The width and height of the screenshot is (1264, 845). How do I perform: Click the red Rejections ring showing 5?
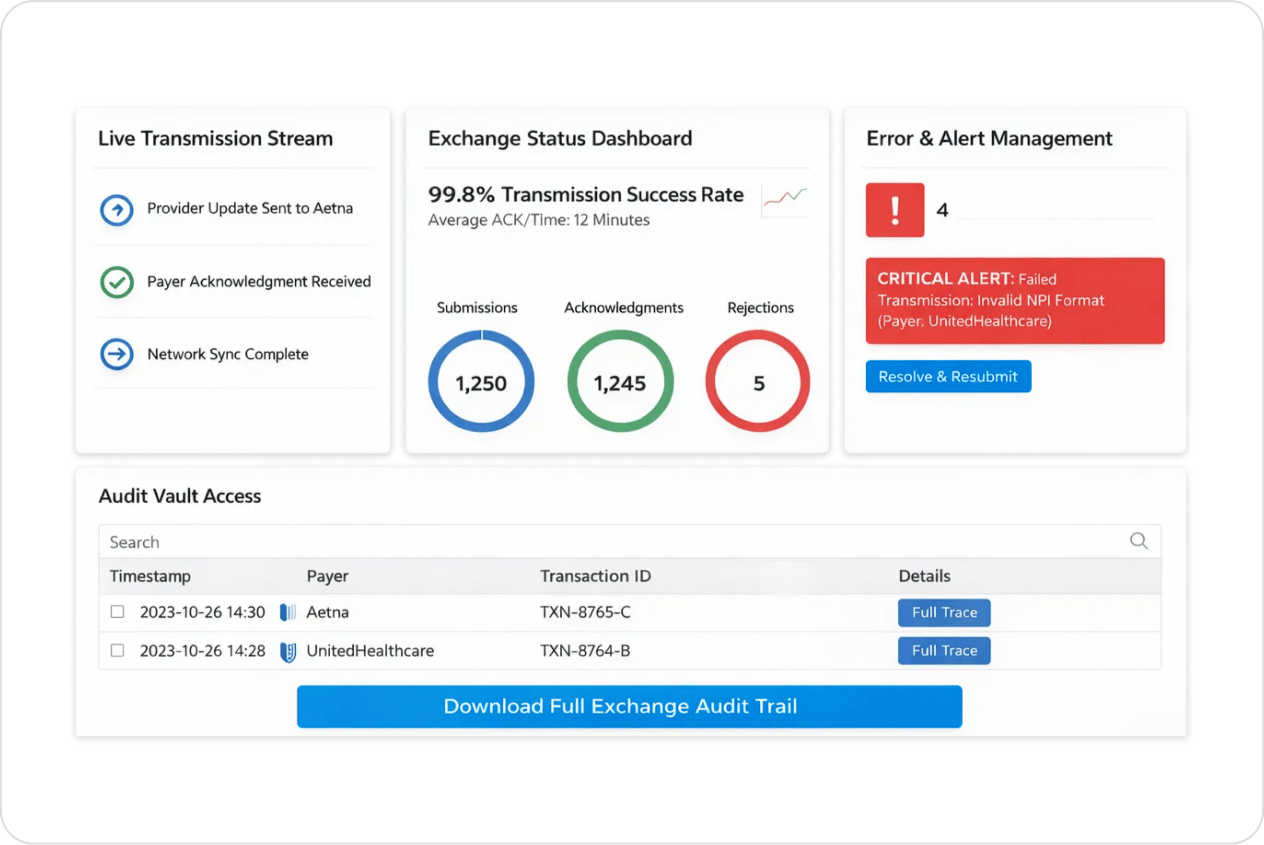click(758, 381)
